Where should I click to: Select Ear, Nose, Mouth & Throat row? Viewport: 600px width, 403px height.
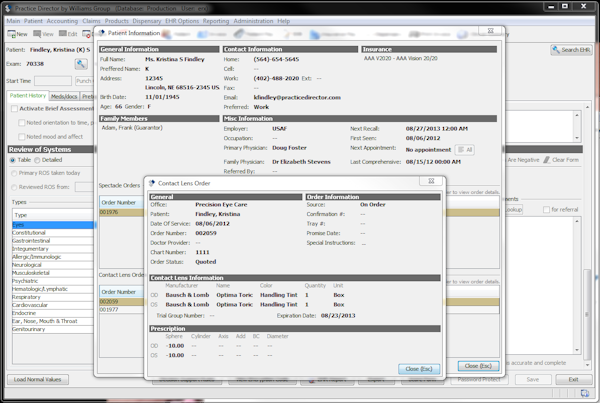53,321
